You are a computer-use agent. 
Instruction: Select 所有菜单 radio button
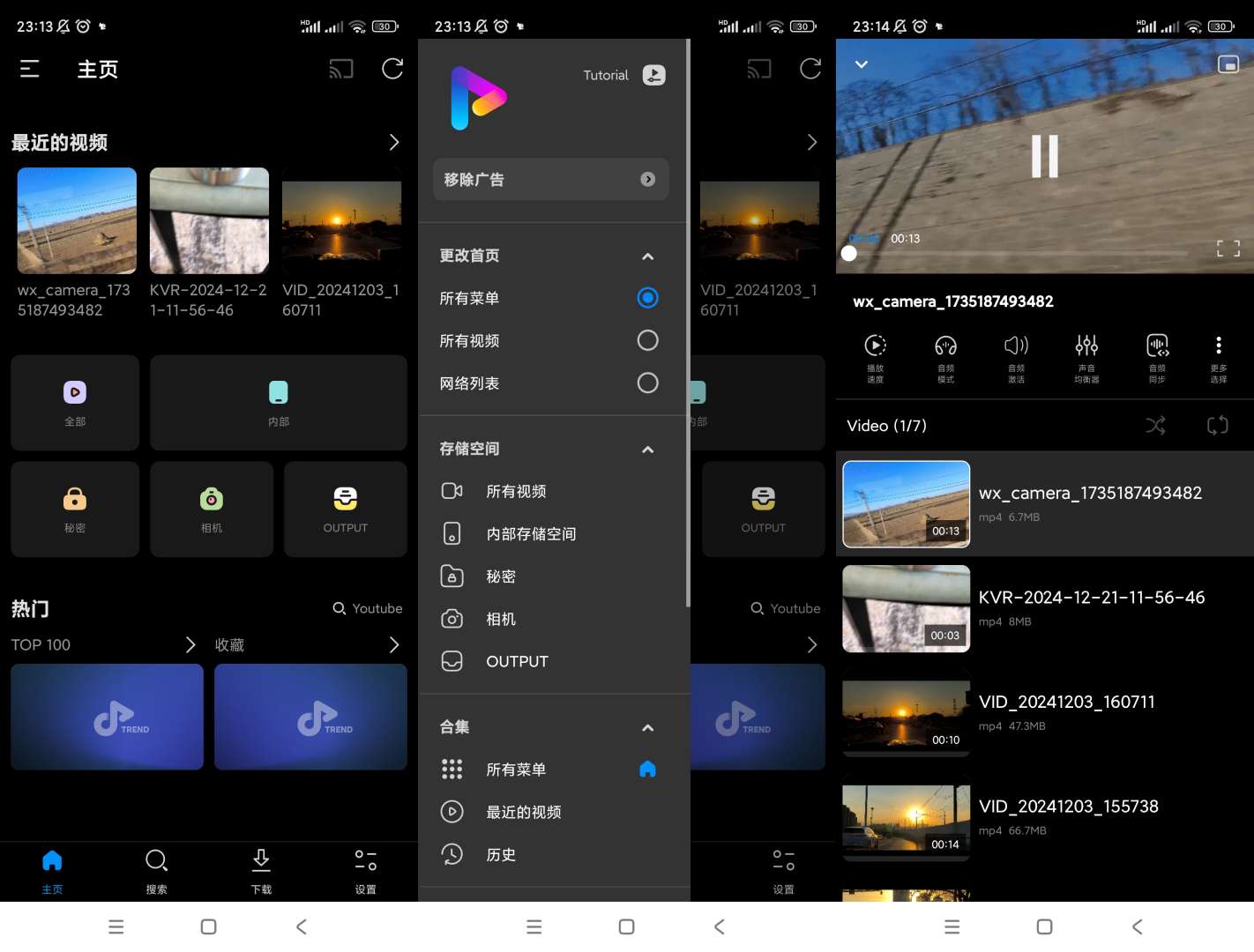point(647,298)
